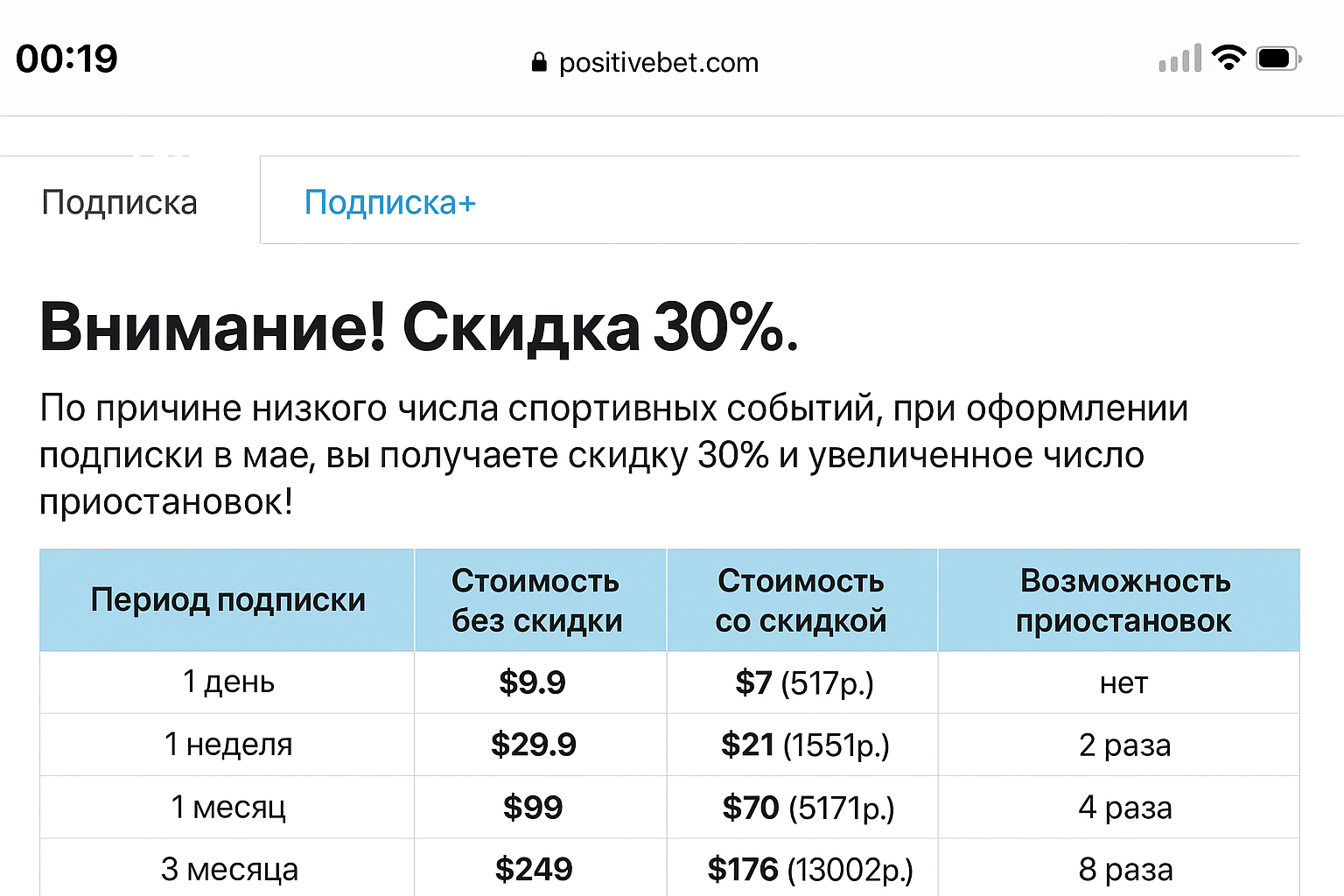1344x896 pixels.
Task: Click the $70 (5171р.) discounted price
Action: click(x=808, y=807)
